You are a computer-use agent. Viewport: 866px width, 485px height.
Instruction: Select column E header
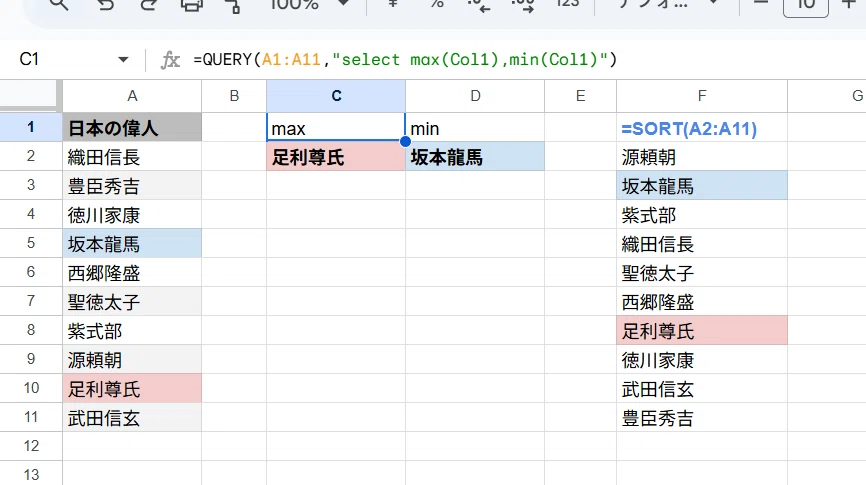580,96
